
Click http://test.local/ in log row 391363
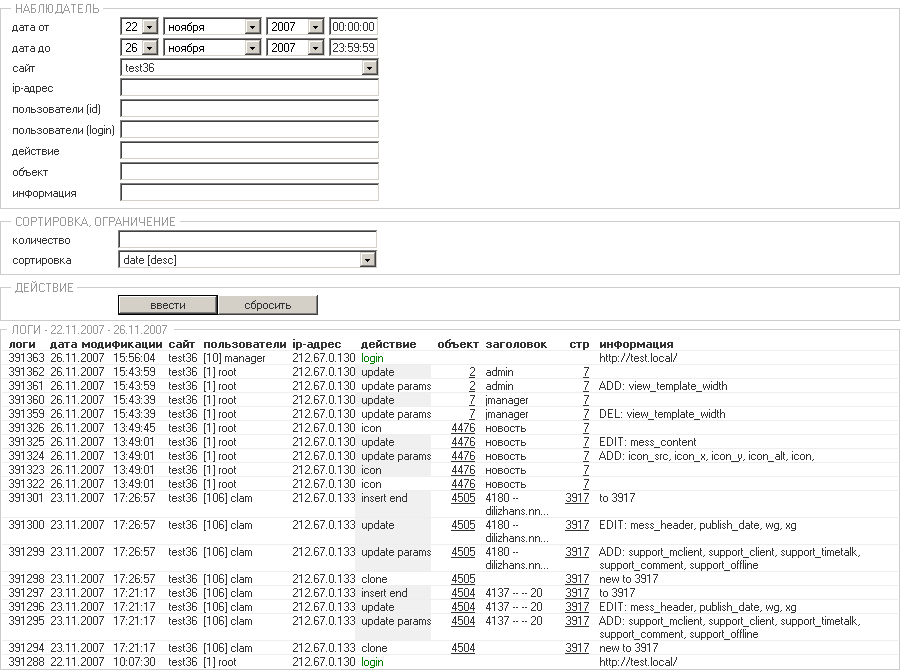(x=638, y=358)
